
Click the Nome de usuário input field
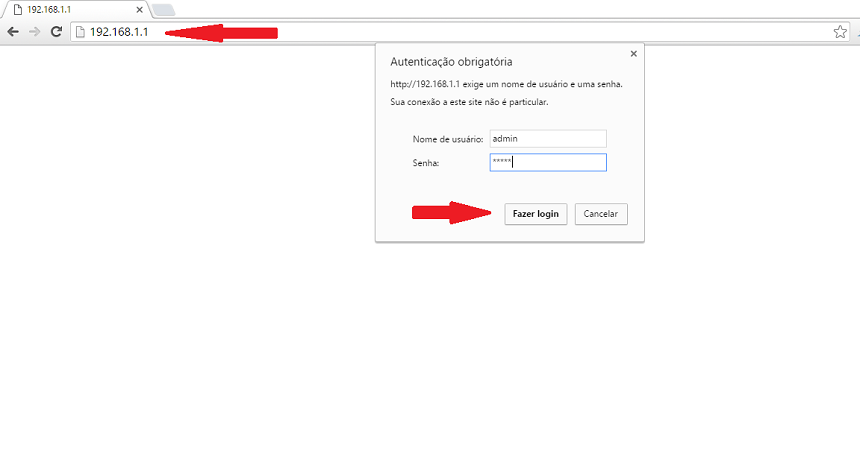(547, 139)
